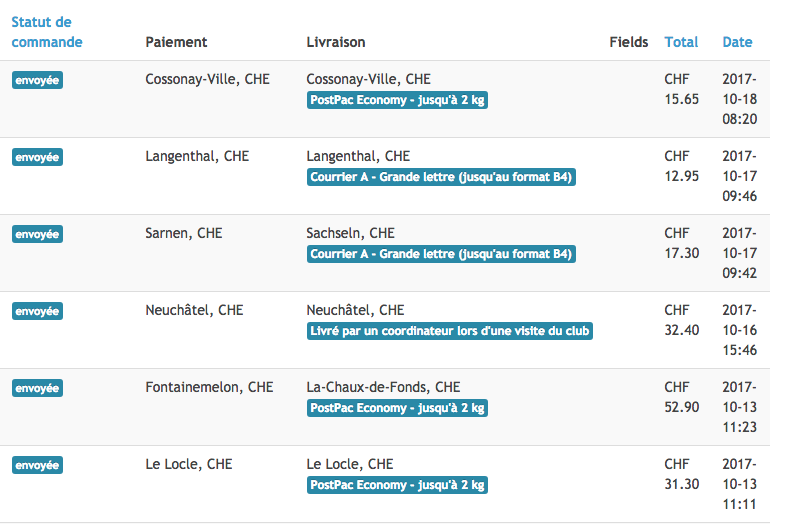Click Courrier A tag for Langenthal delivery
796x524 pixels.
pos(442,177)
